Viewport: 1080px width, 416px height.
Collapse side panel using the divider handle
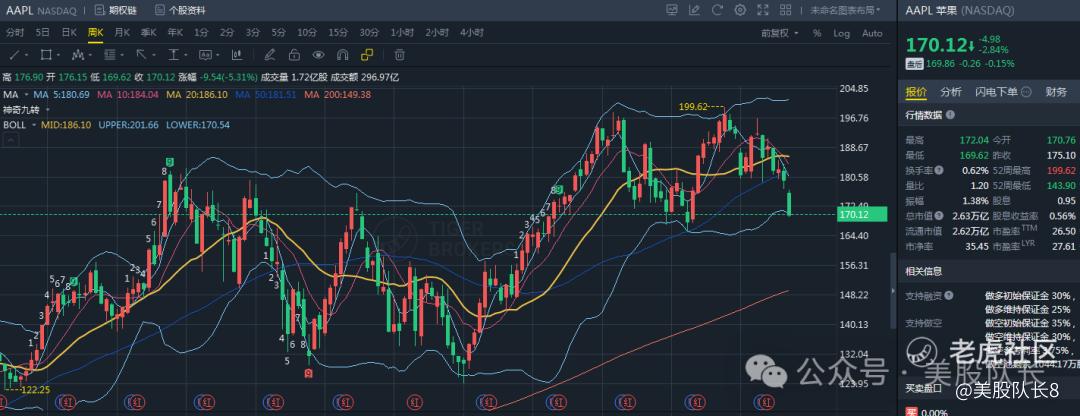tap(893, 290)
